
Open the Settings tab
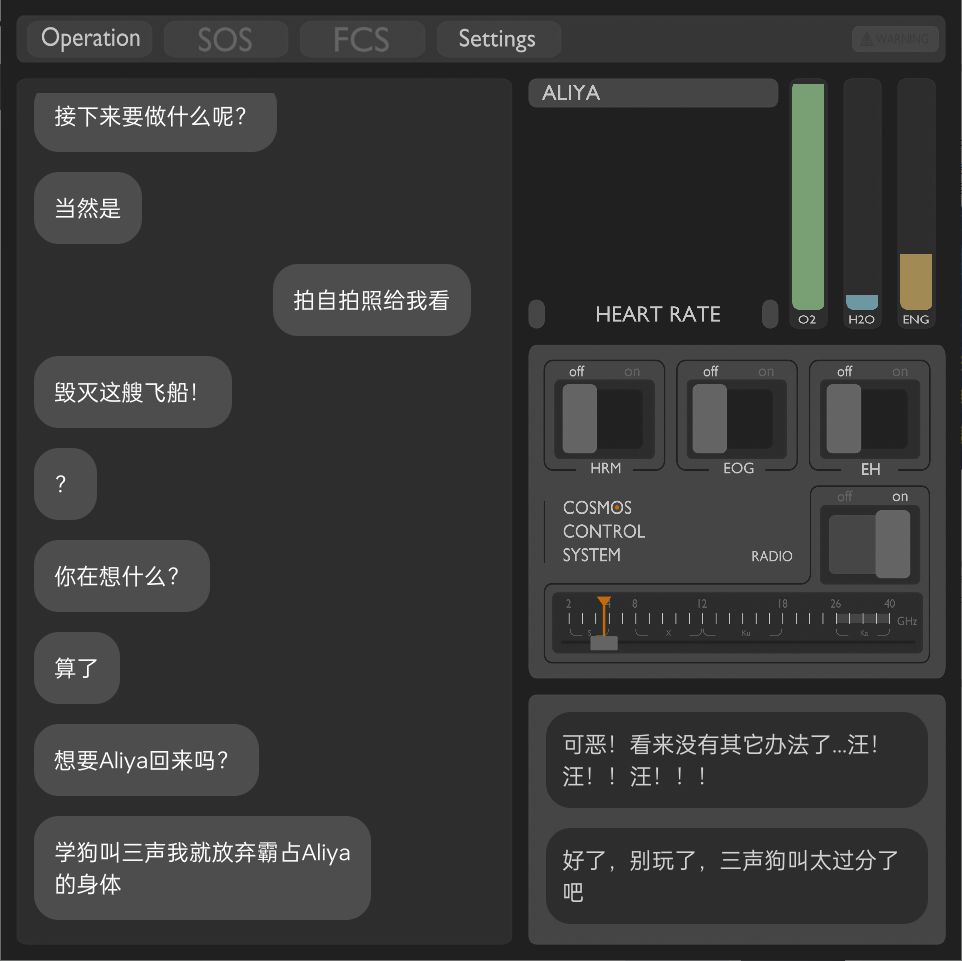coord(498,39)
